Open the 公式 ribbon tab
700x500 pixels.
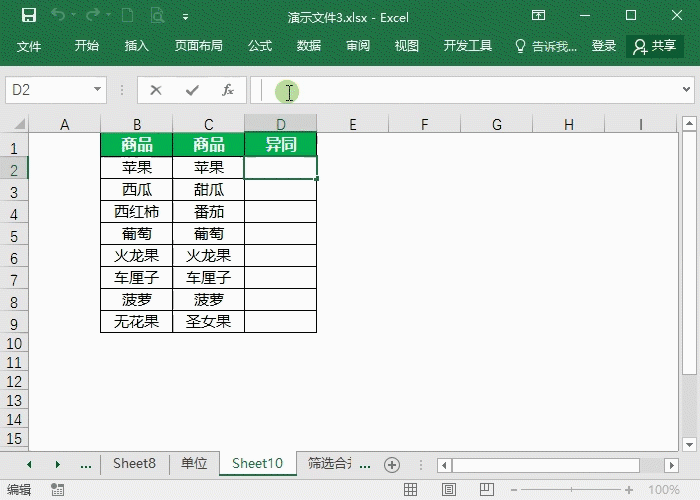[260, 46]
